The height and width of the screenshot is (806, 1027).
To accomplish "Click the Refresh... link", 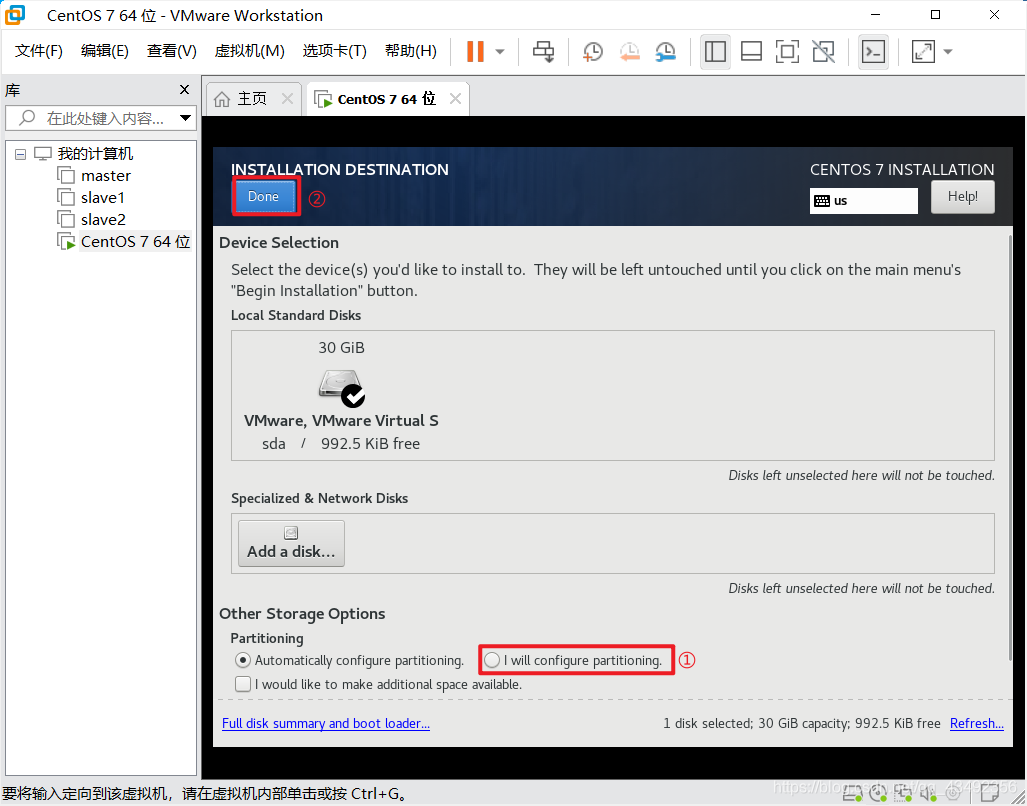I will click(x=977, y=724).
